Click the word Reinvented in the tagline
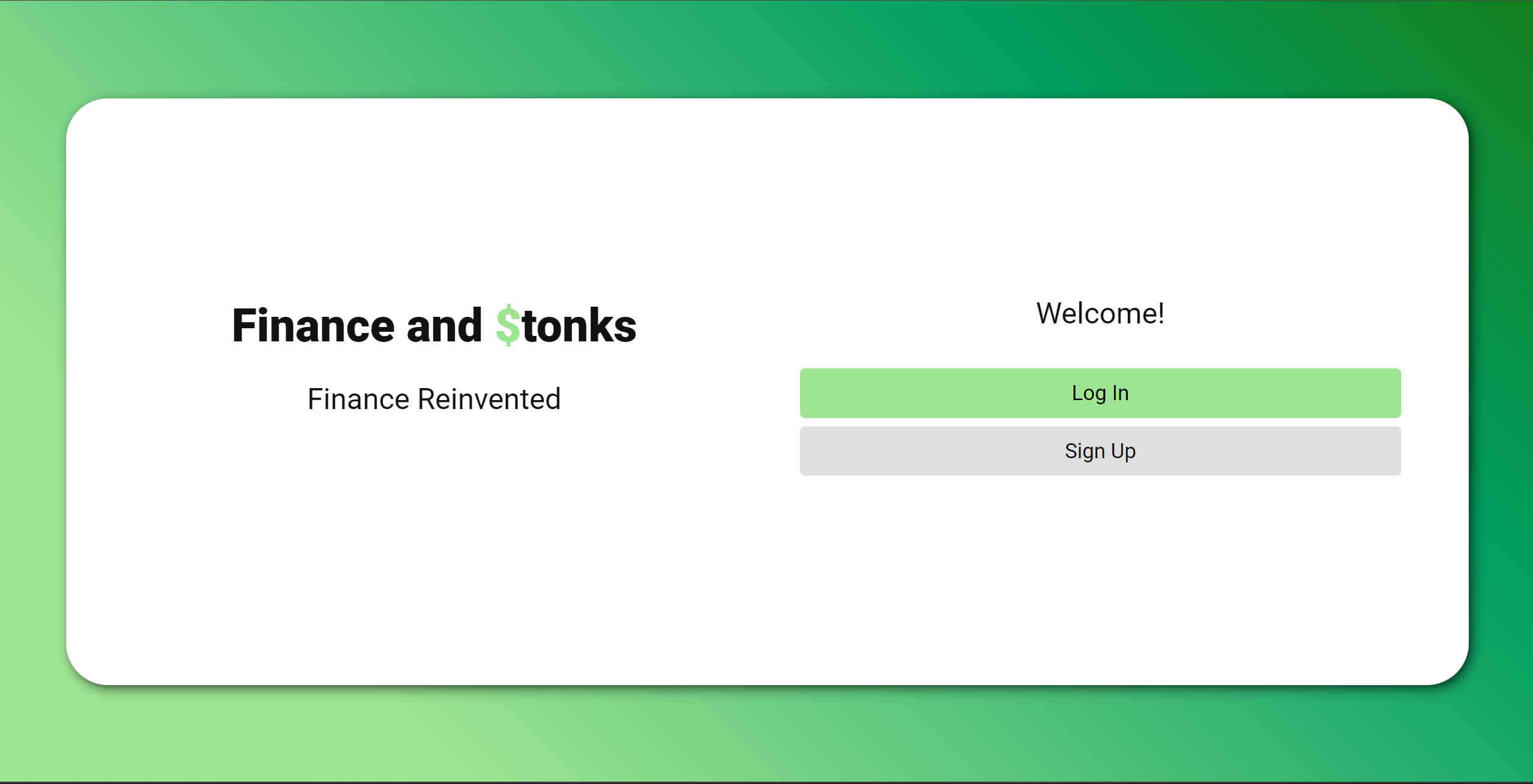The width and height of the screenshot is (1533, 784). coord(488,399)
